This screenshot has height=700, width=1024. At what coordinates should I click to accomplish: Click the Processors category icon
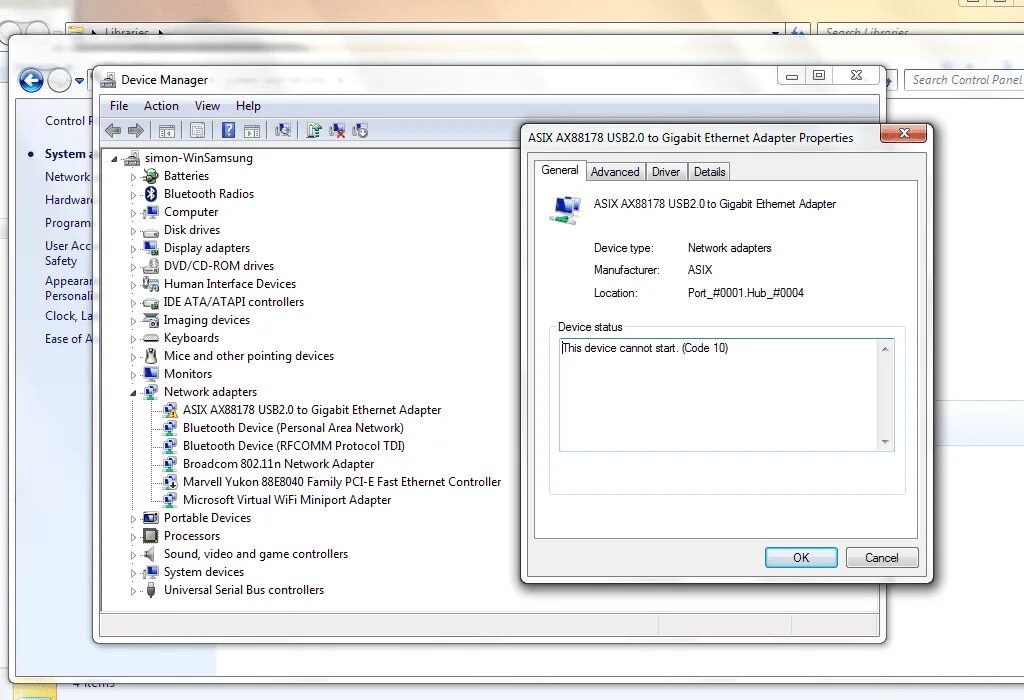coord(151,536)
